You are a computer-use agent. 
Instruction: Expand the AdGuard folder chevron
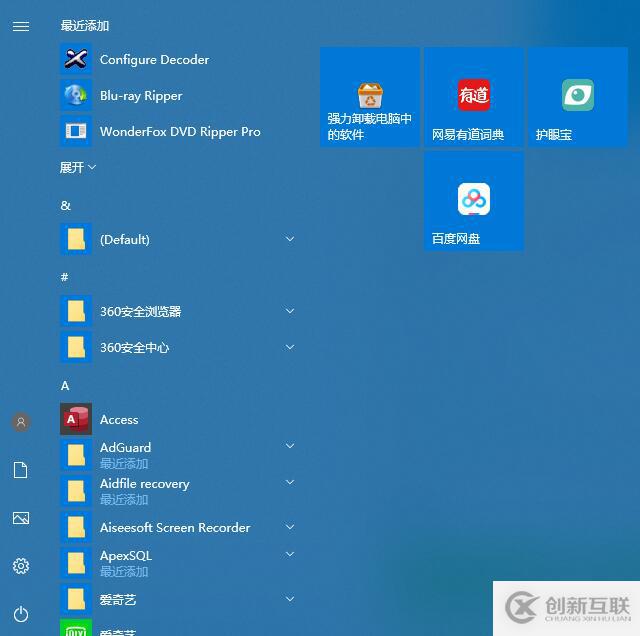[290, 446]
